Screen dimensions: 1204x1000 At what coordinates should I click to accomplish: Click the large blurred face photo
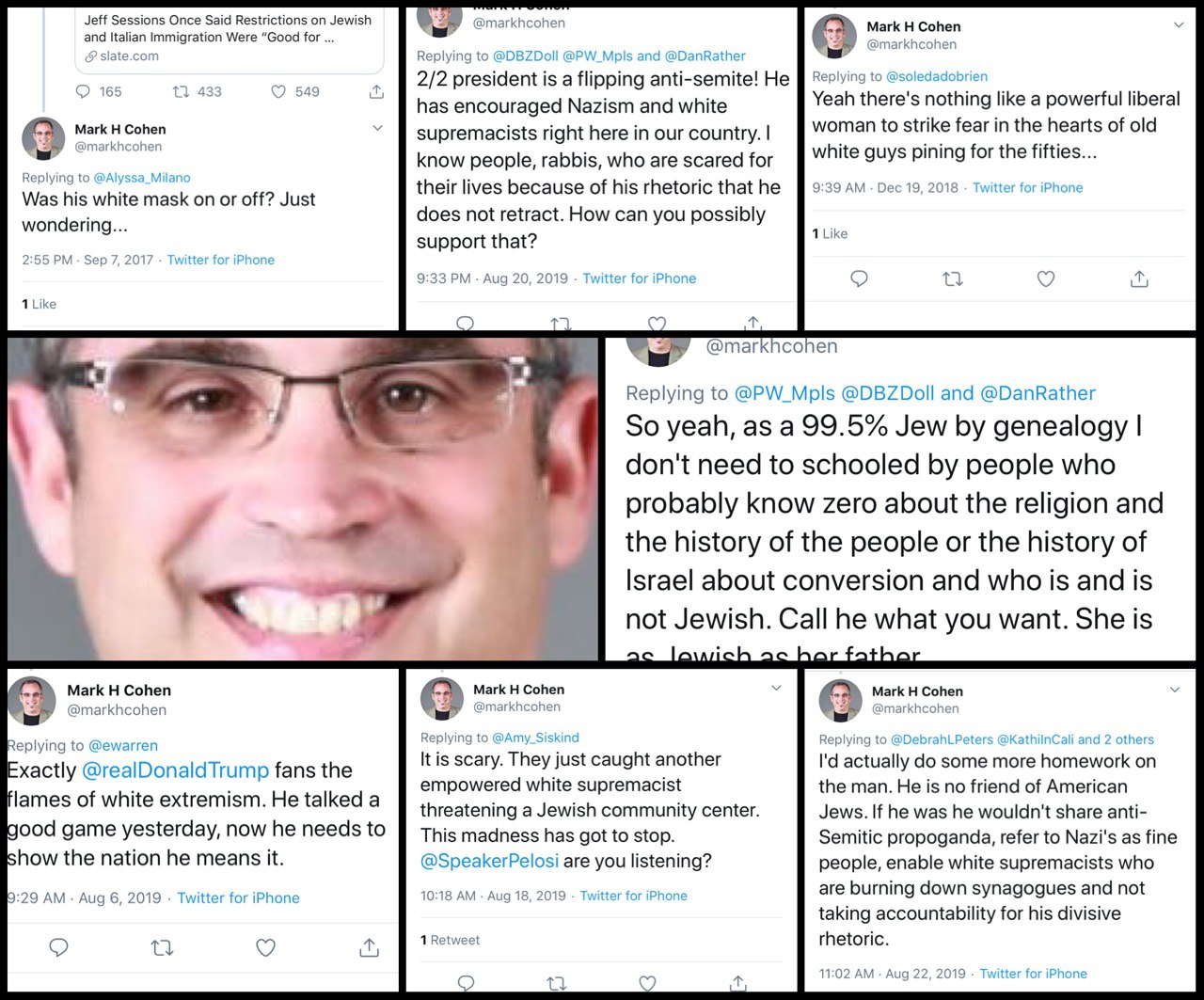[x=302, y=499]
